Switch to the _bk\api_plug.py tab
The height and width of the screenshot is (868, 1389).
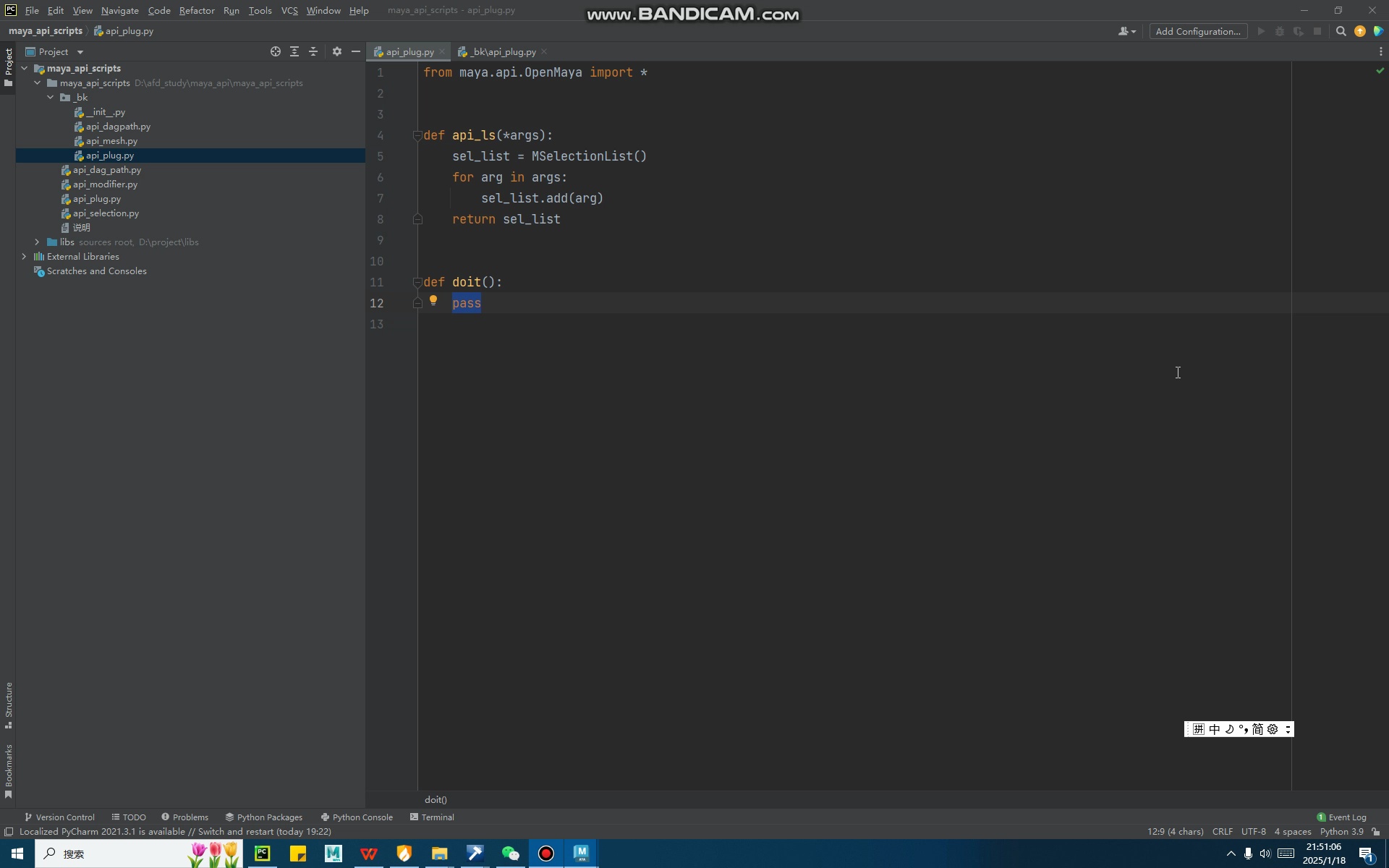pyautogui.click(x=501, y=51)
